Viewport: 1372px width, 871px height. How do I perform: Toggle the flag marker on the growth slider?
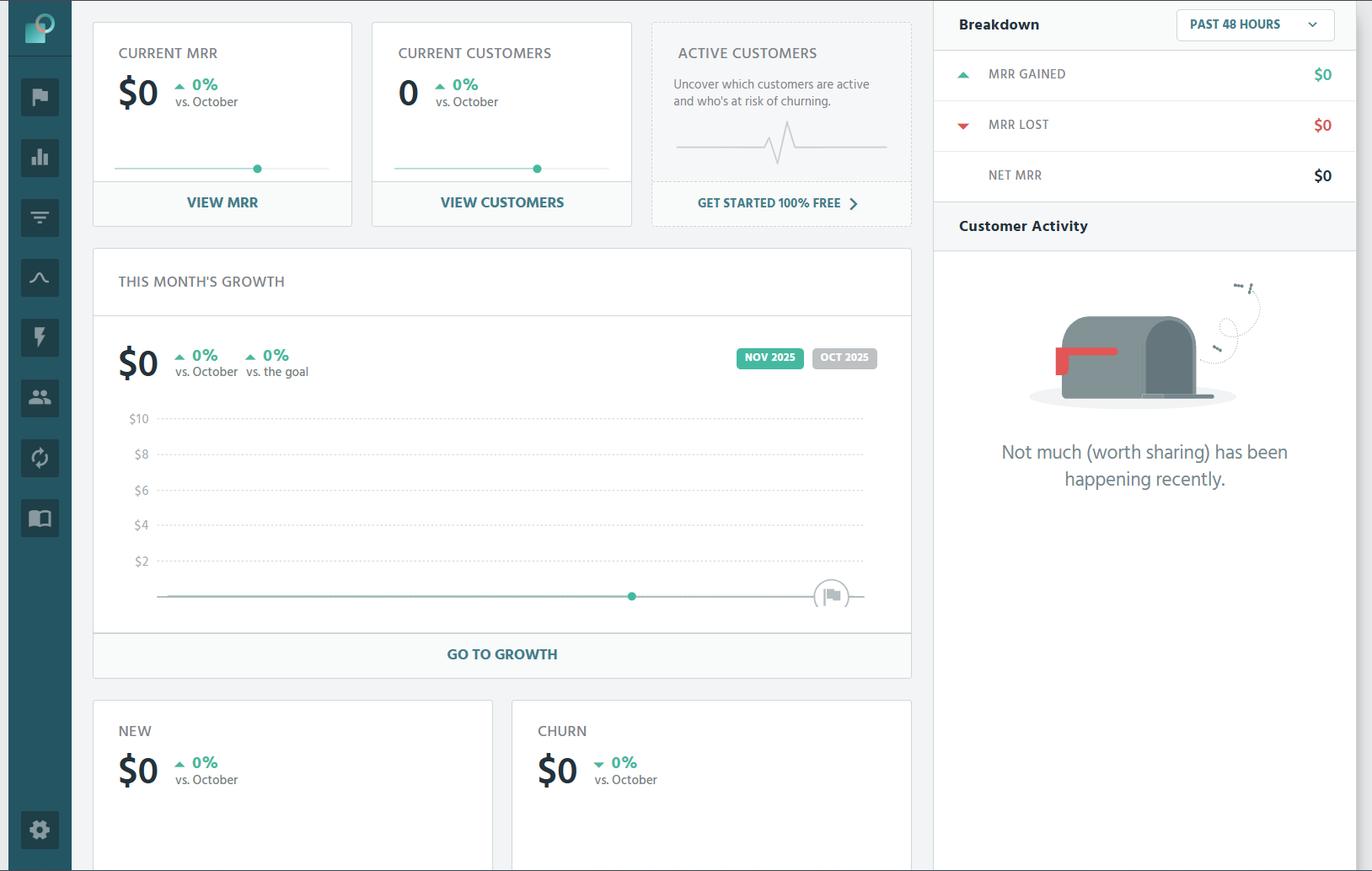(831, 595)
